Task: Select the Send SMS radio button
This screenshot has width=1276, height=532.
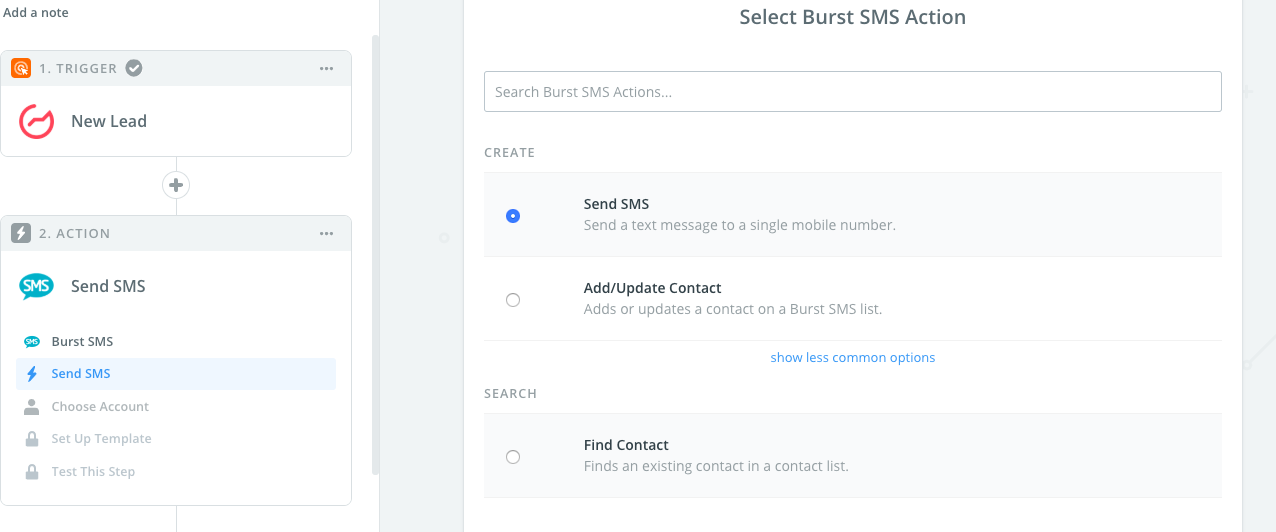Action: coord(513,215)
